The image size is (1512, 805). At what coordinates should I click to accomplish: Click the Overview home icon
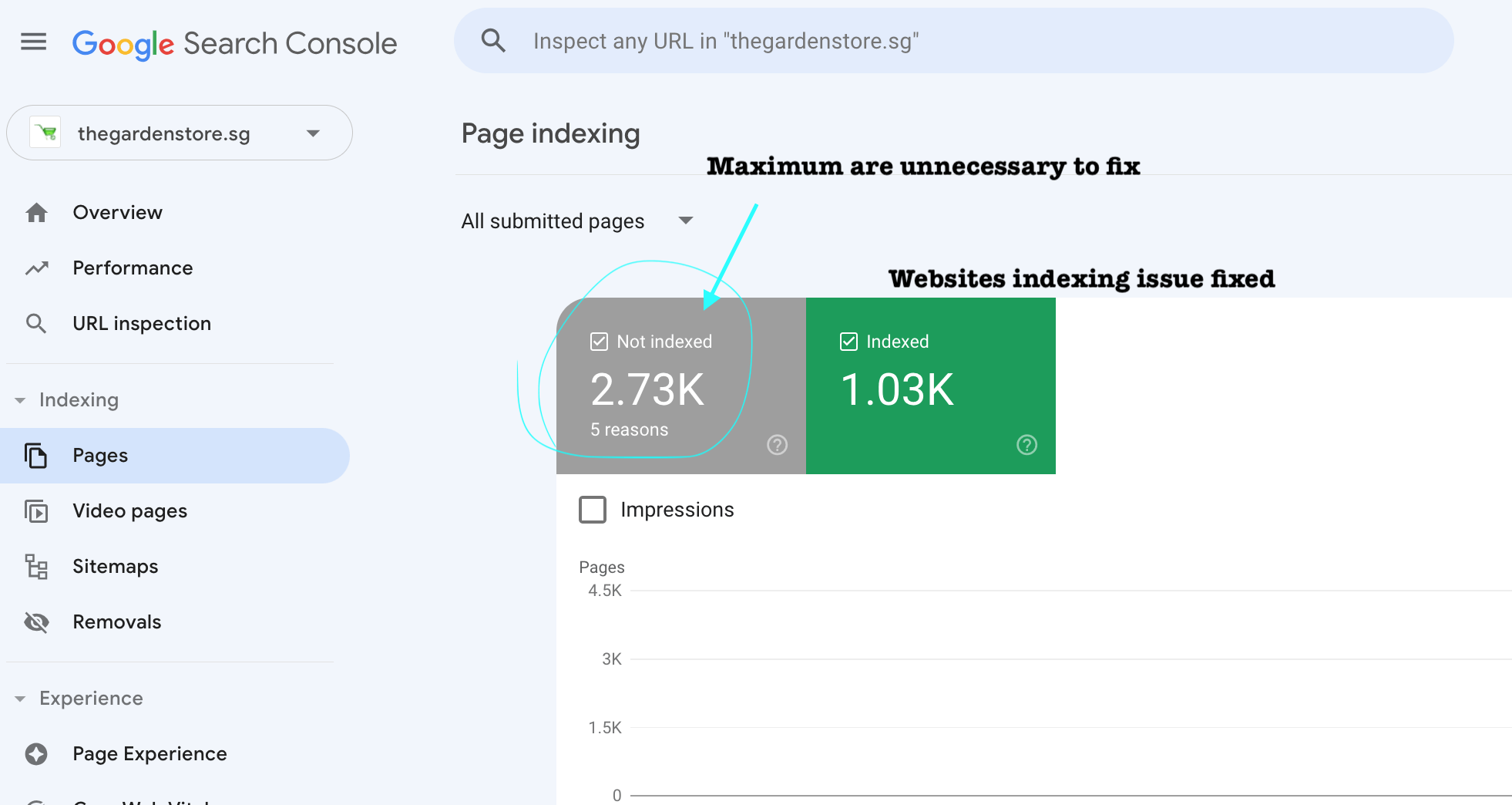36,213
